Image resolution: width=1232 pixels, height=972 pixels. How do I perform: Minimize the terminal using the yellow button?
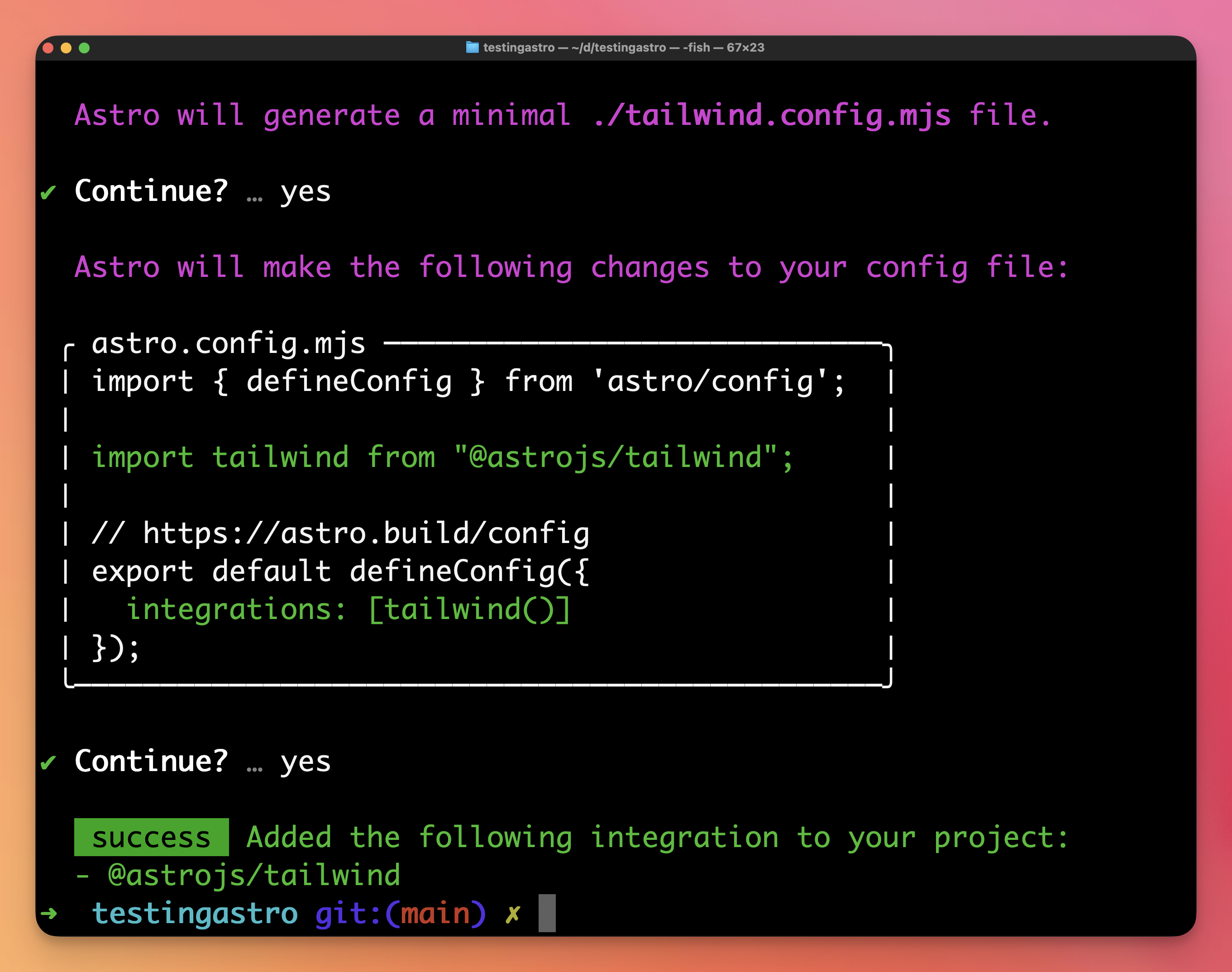pos(66,48)
